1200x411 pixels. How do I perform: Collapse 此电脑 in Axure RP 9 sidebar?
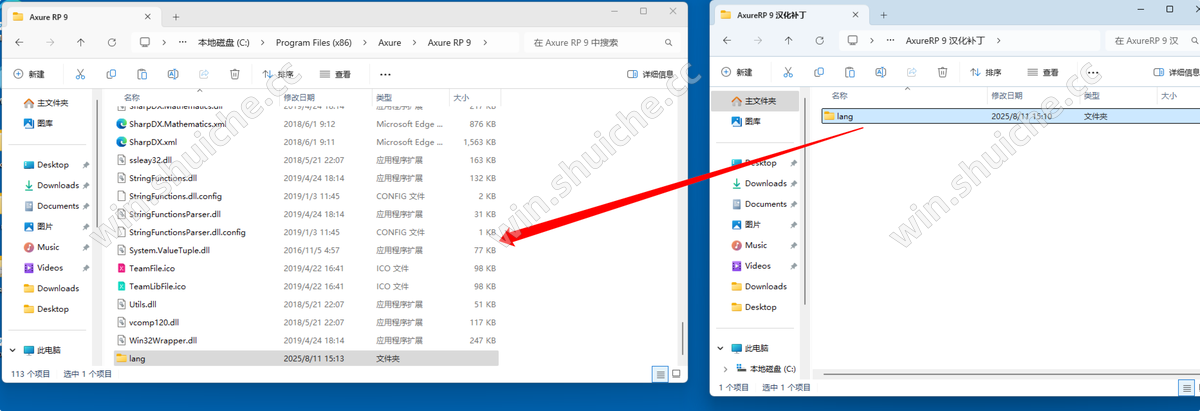click(12, 350)
